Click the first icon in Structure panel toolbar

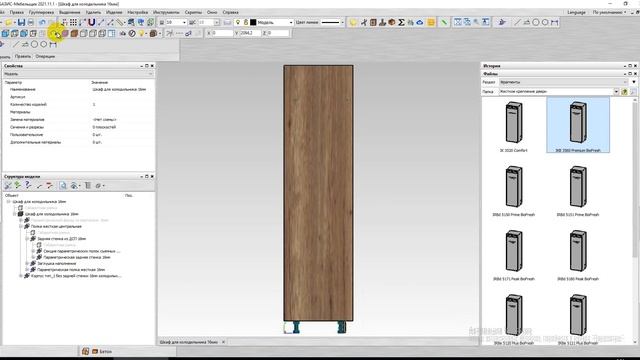pos(7,186)
